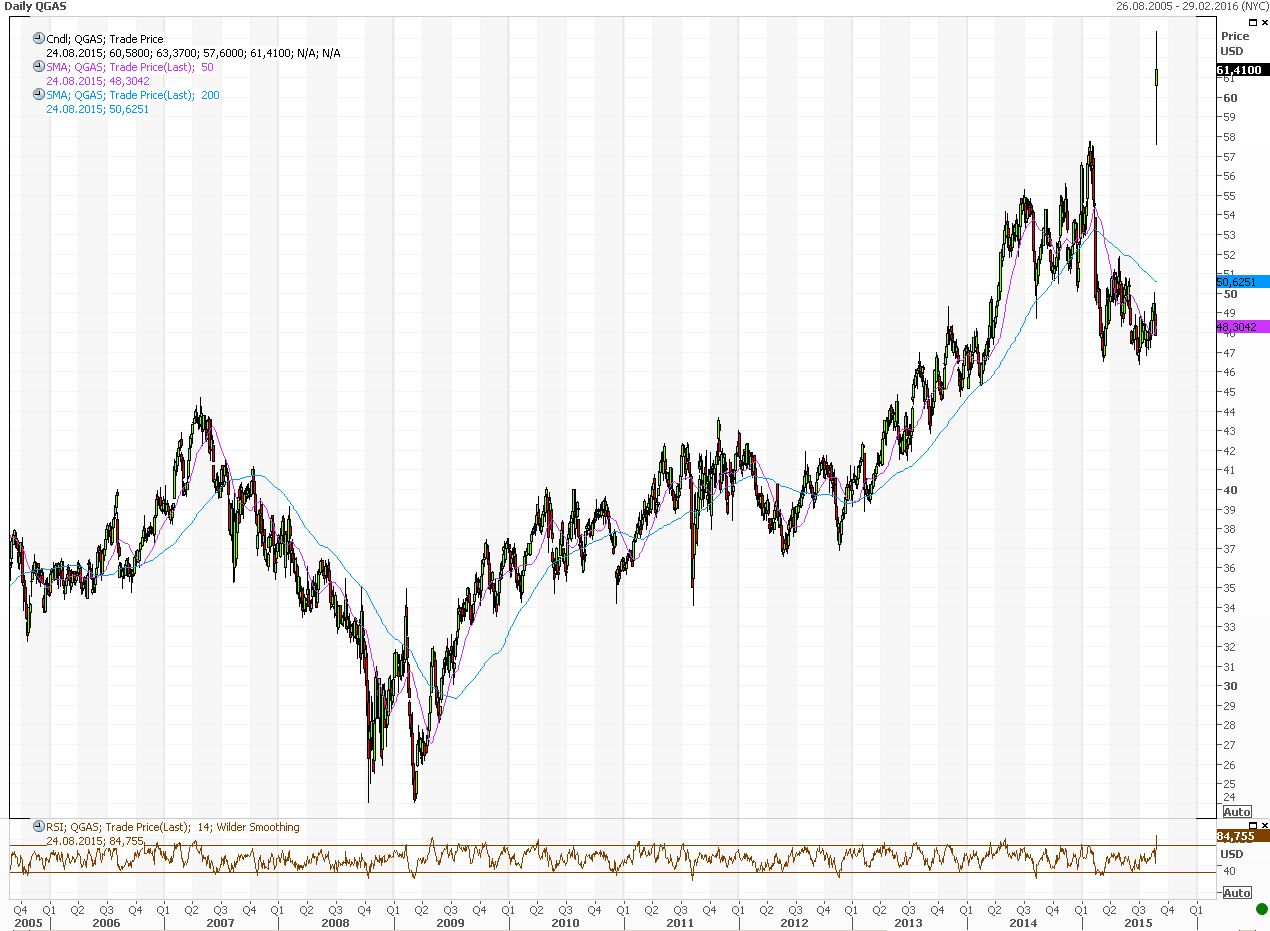Viewport: 1270px width, 931px height.
Task: Click the brown 84,755 RSI value tag
Action: pos(1241,836)
